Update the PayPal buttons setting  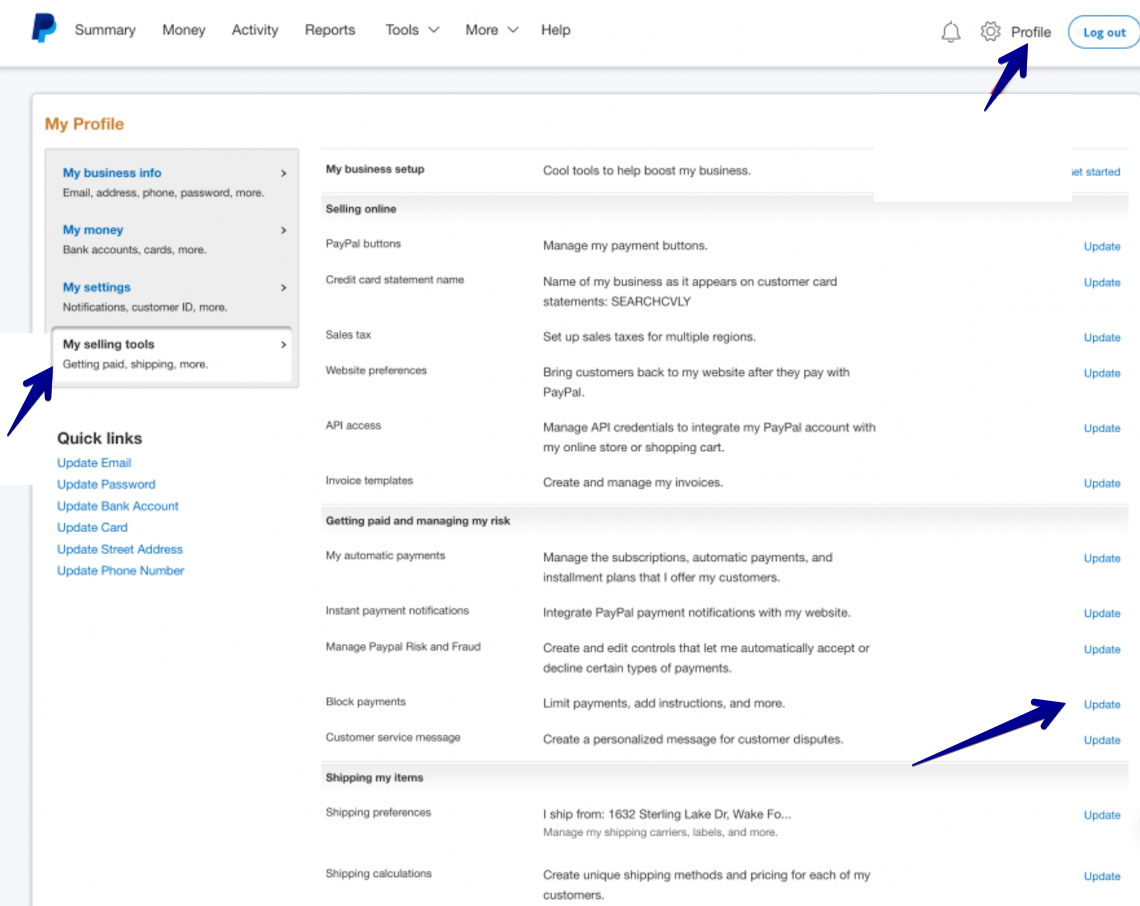click(x=1102, y=246)
